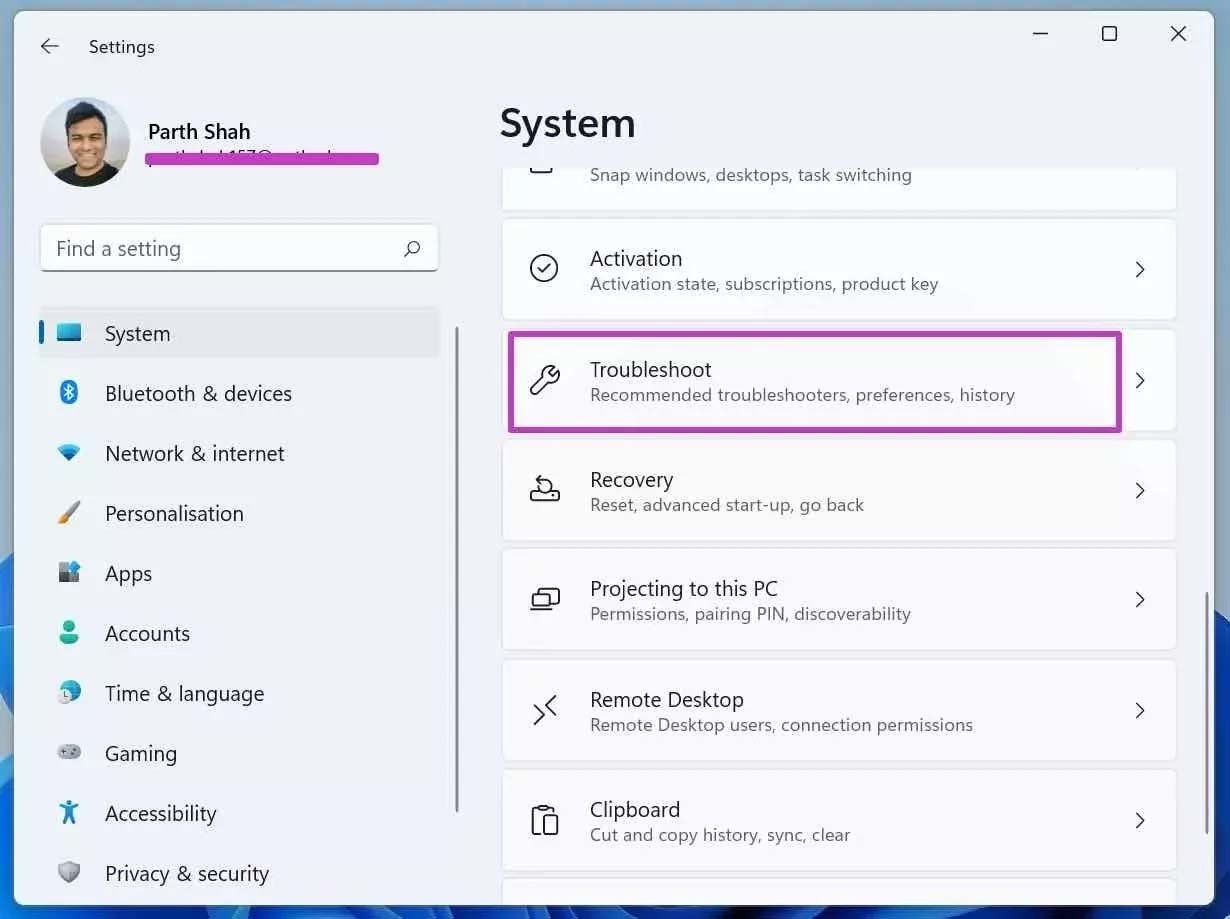
Task: Click the Accessibility person icon
Action: click(x=69, y=812)
